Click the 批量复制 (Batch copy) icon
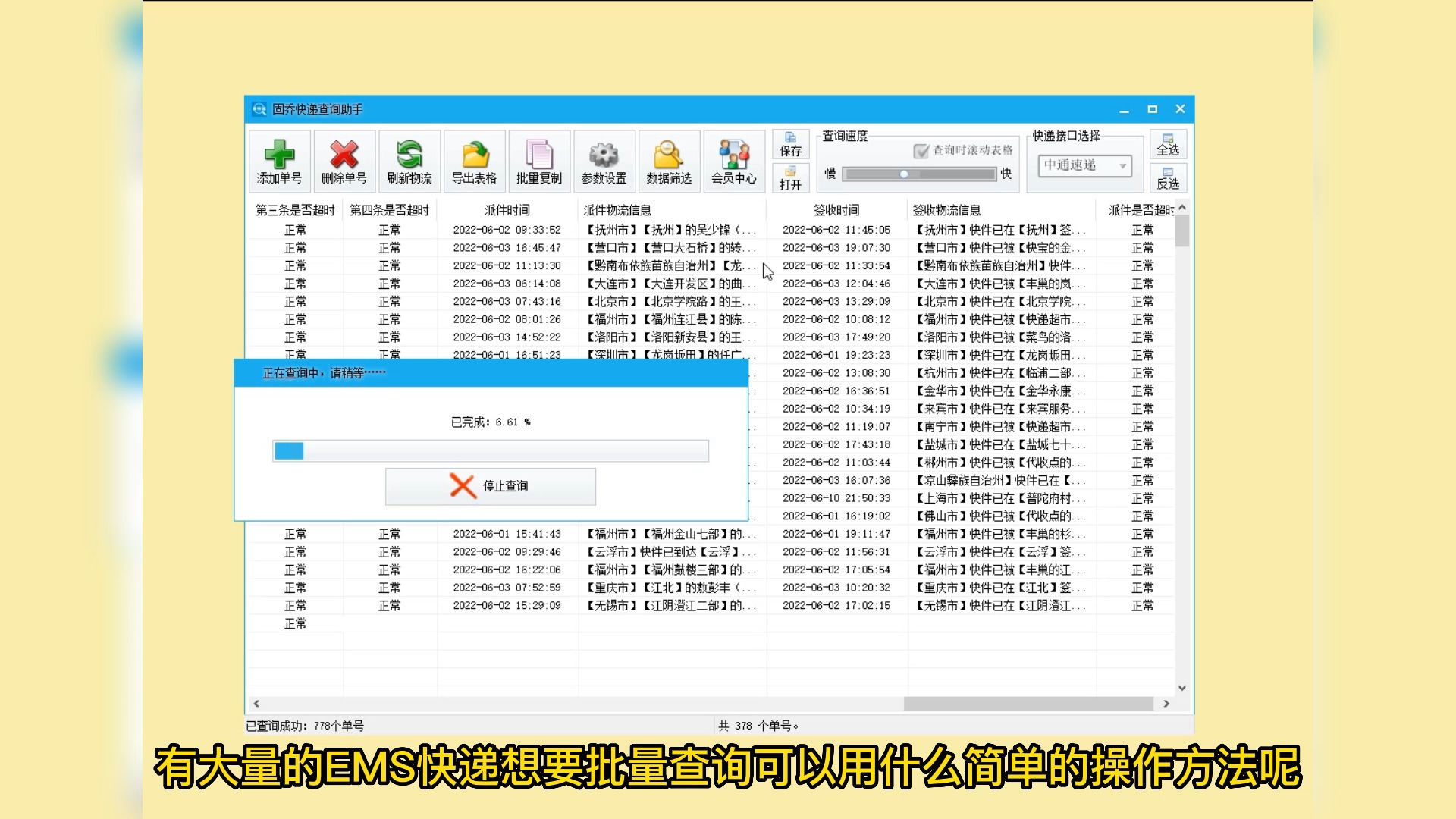Viewport: 1456px width, 819px height. pos(539,161)
